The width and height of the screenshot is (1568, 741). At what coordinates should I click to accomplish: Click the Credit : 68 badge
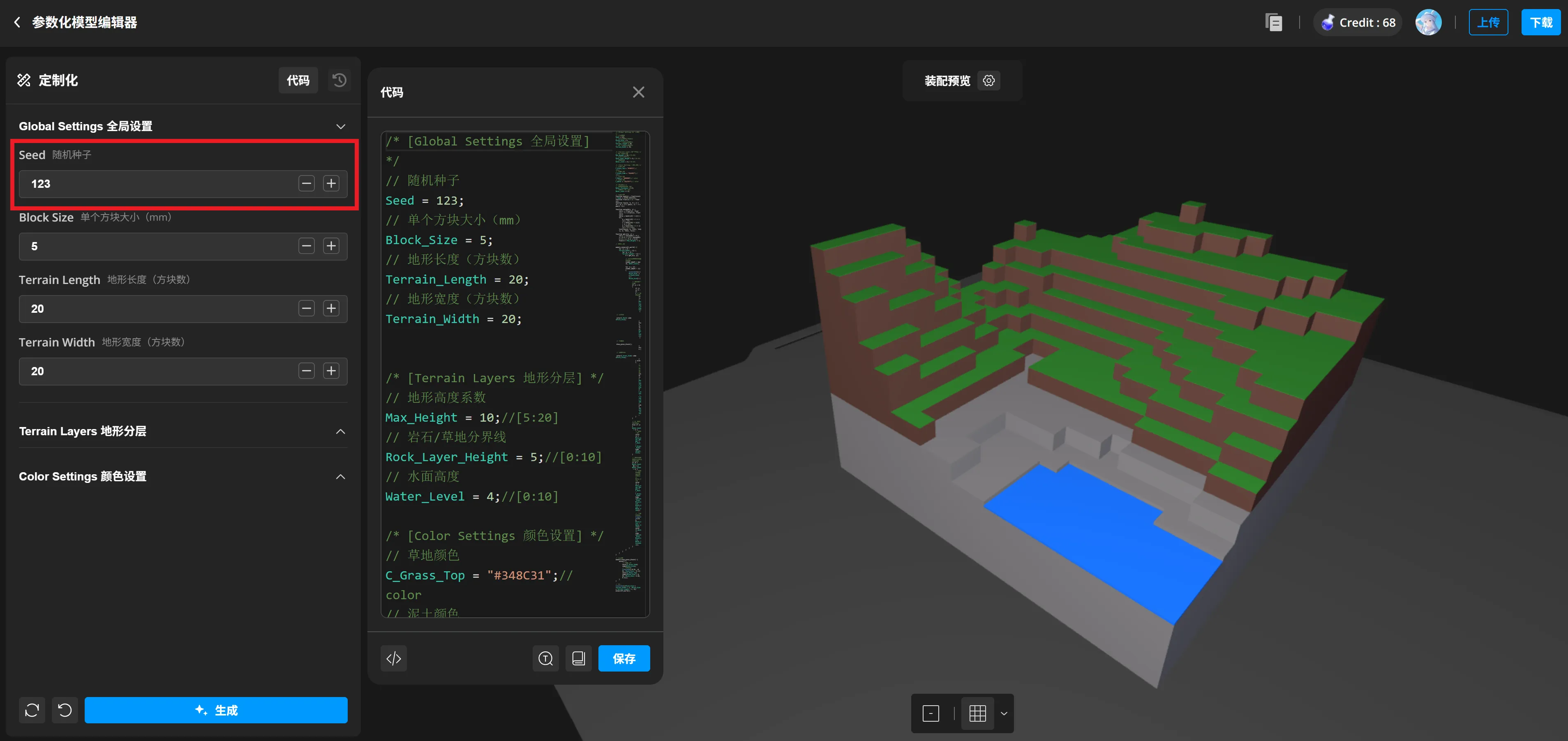pyautogui.click(x=1358, y=23)
